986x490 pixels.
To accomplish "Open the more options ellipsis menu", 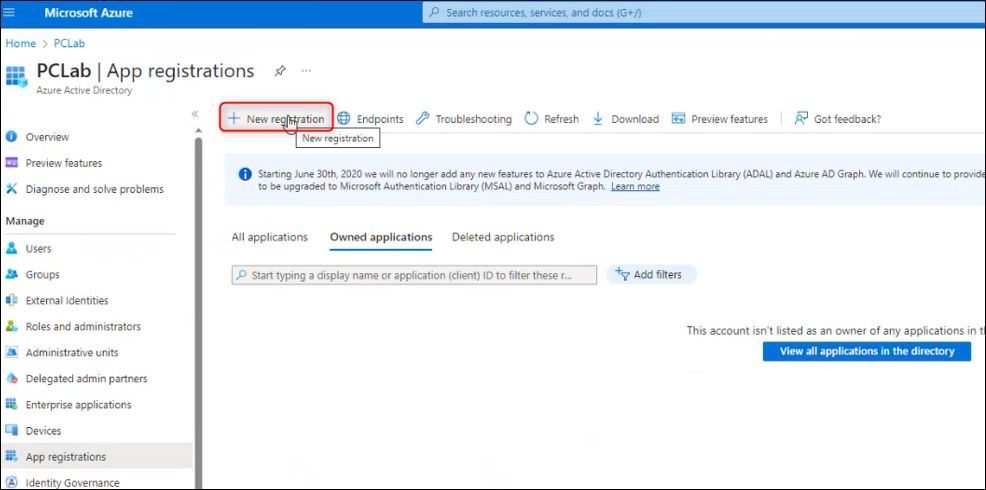I will click(306, 71).
